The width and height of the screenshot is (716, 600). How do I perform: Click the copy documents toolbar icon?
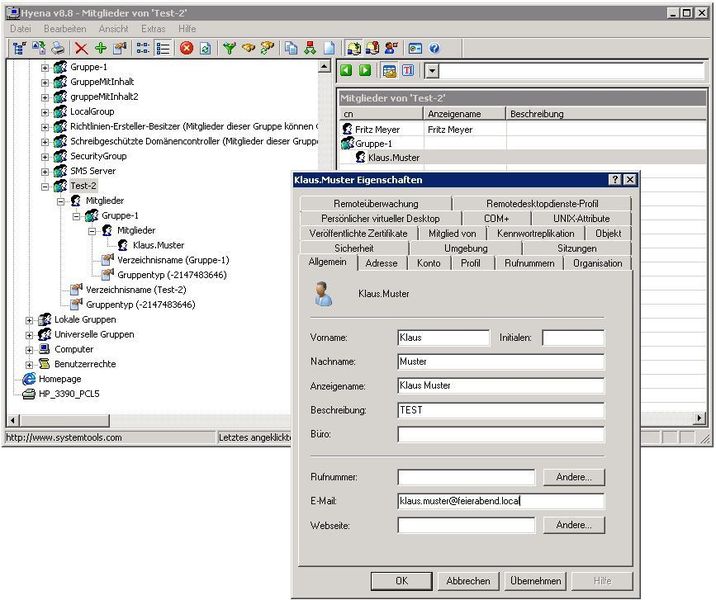pos(291,48)
